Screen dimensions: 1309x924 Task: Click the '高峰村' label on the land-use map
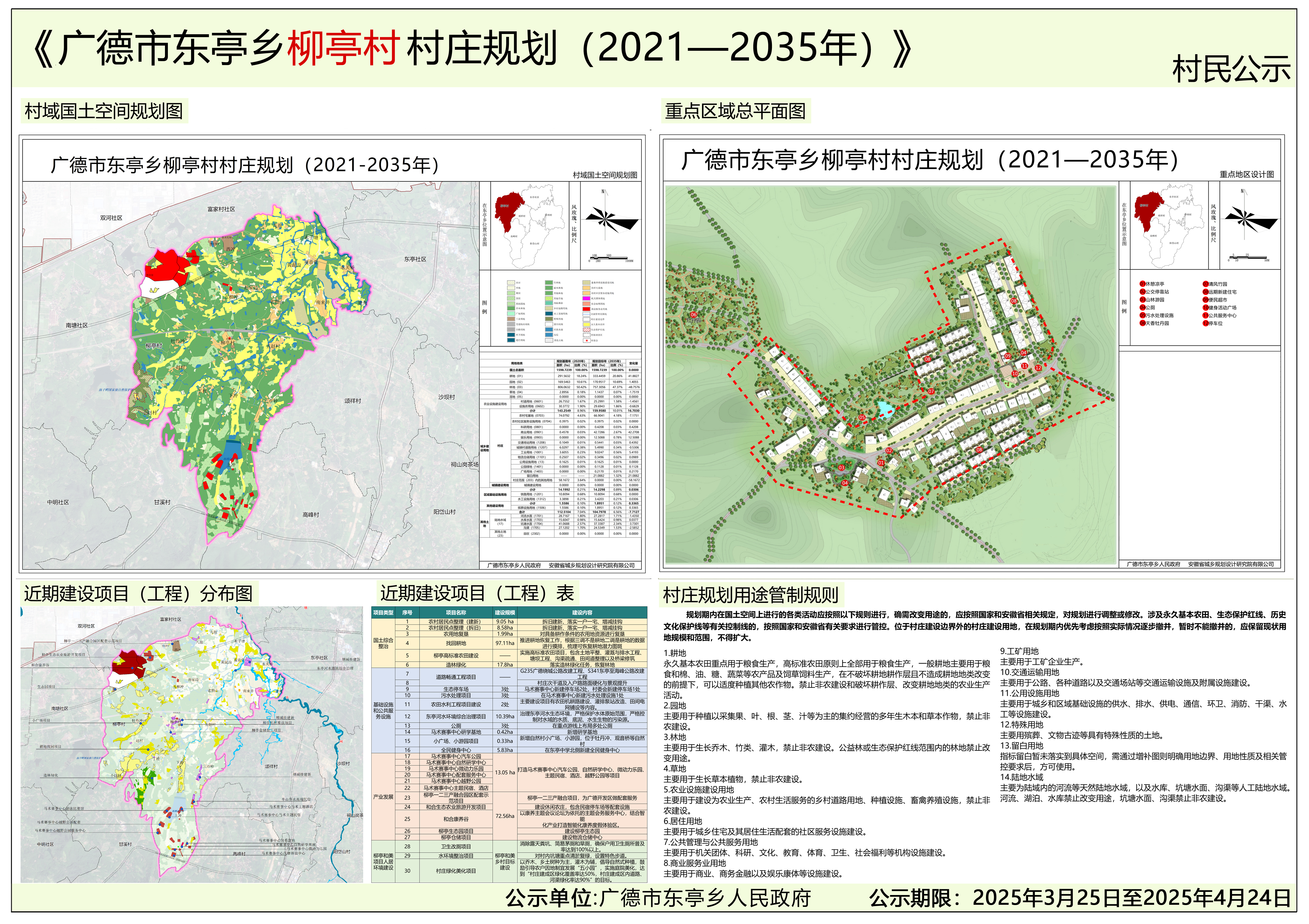click(311, 514)
